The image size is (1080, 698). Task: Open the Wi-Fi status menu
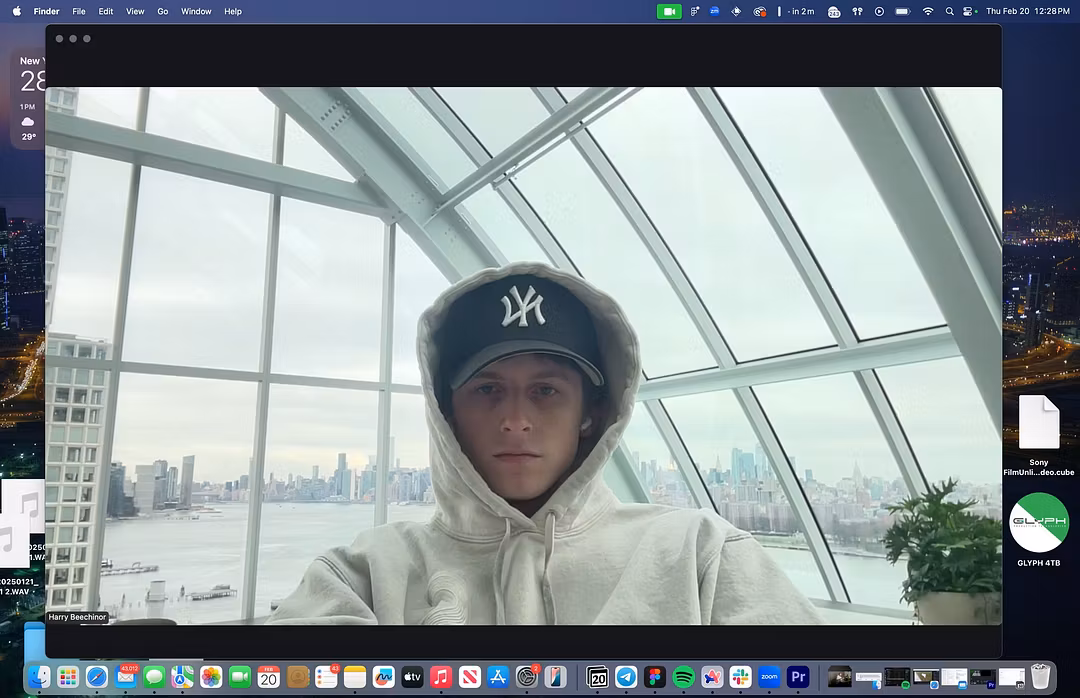928,11
